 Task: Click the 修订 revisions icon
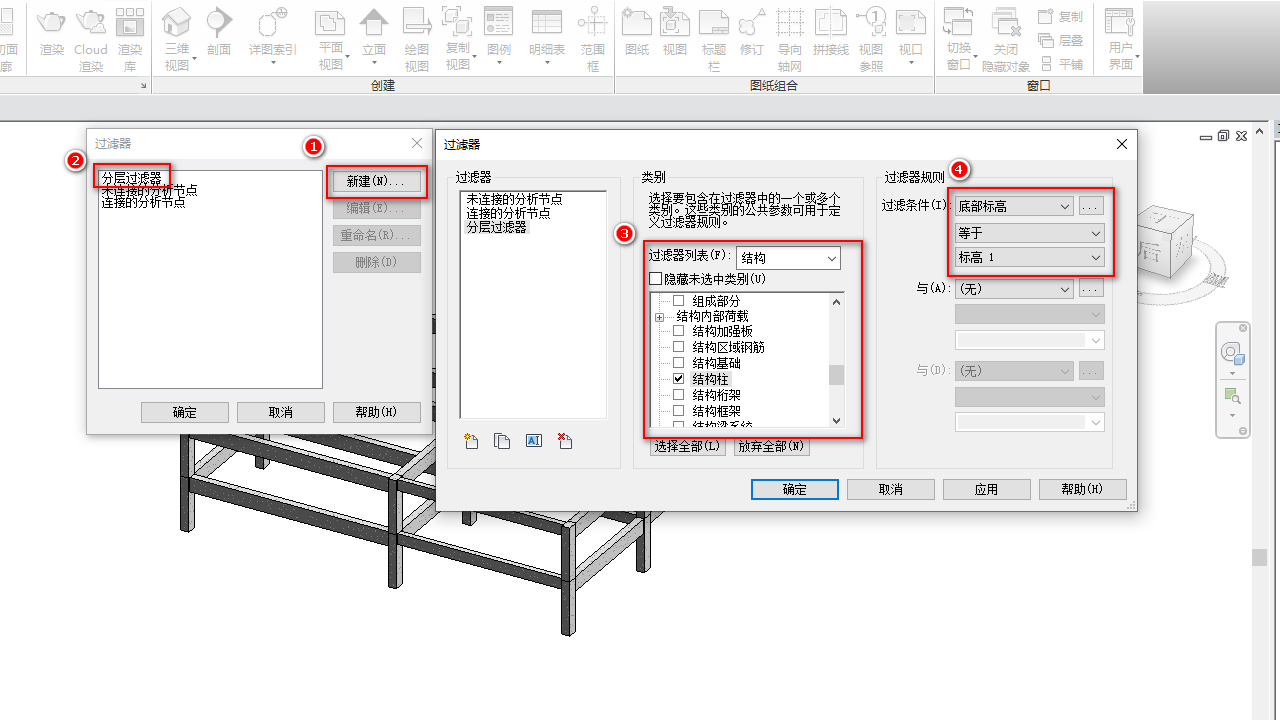[x=751, y=21]
